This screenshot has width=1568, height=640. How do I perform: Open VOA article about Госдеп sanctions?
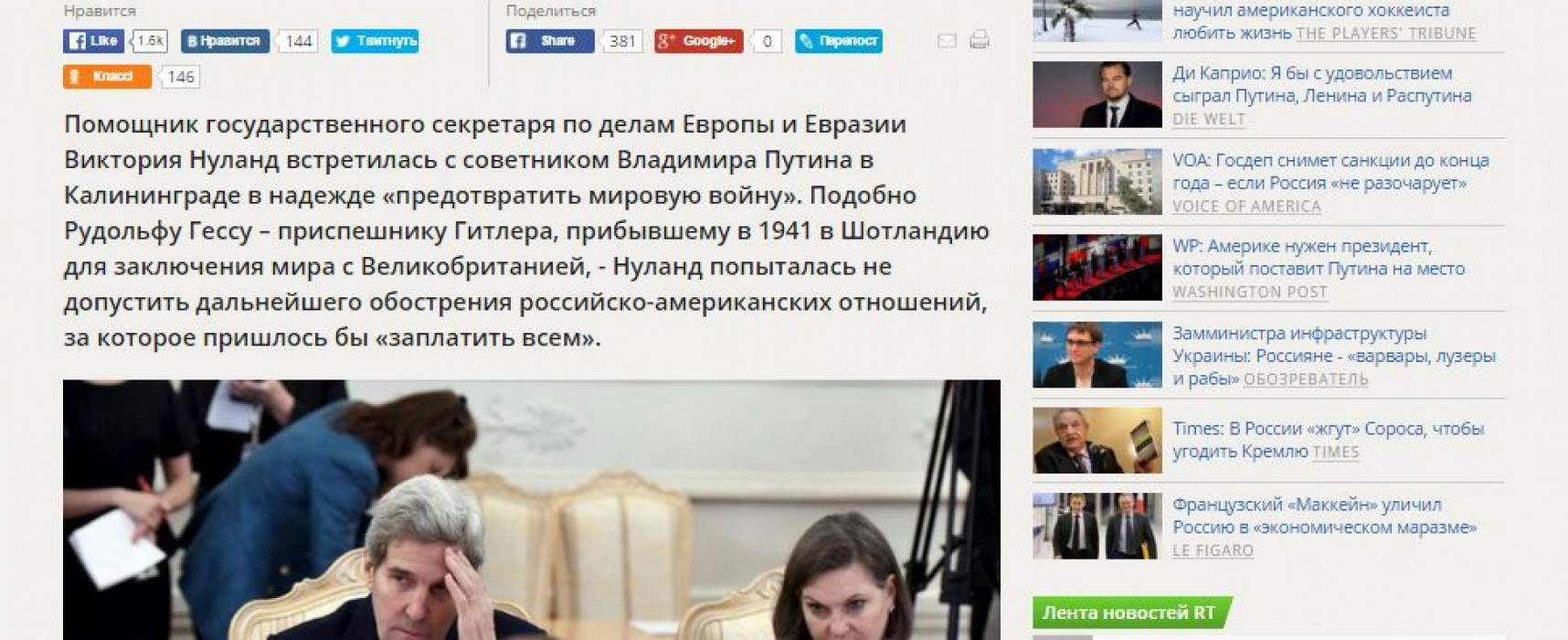pyautogui.click(x=1330, y=171)
